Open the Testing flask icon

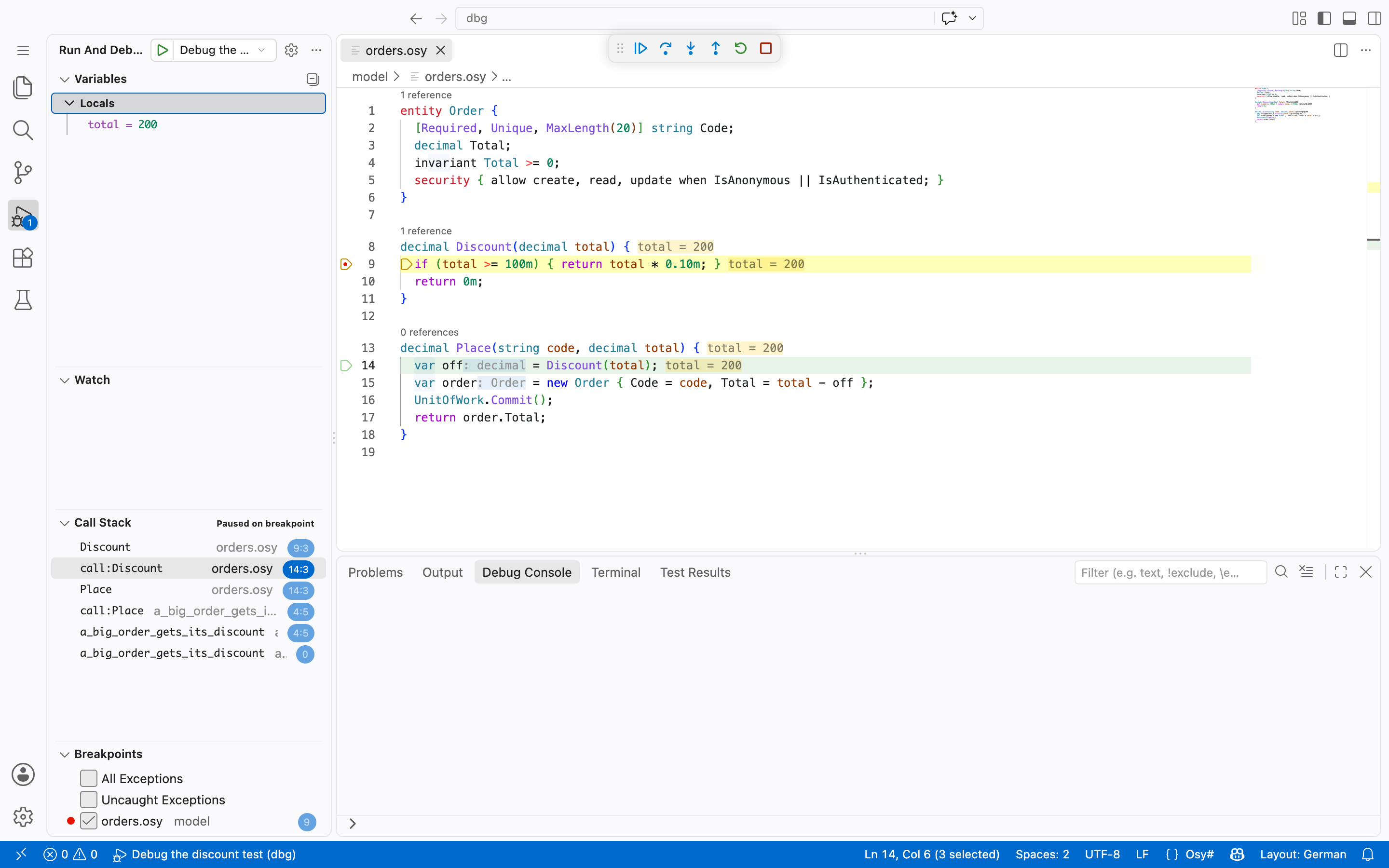pyautogui.click(x=23, y=300)
